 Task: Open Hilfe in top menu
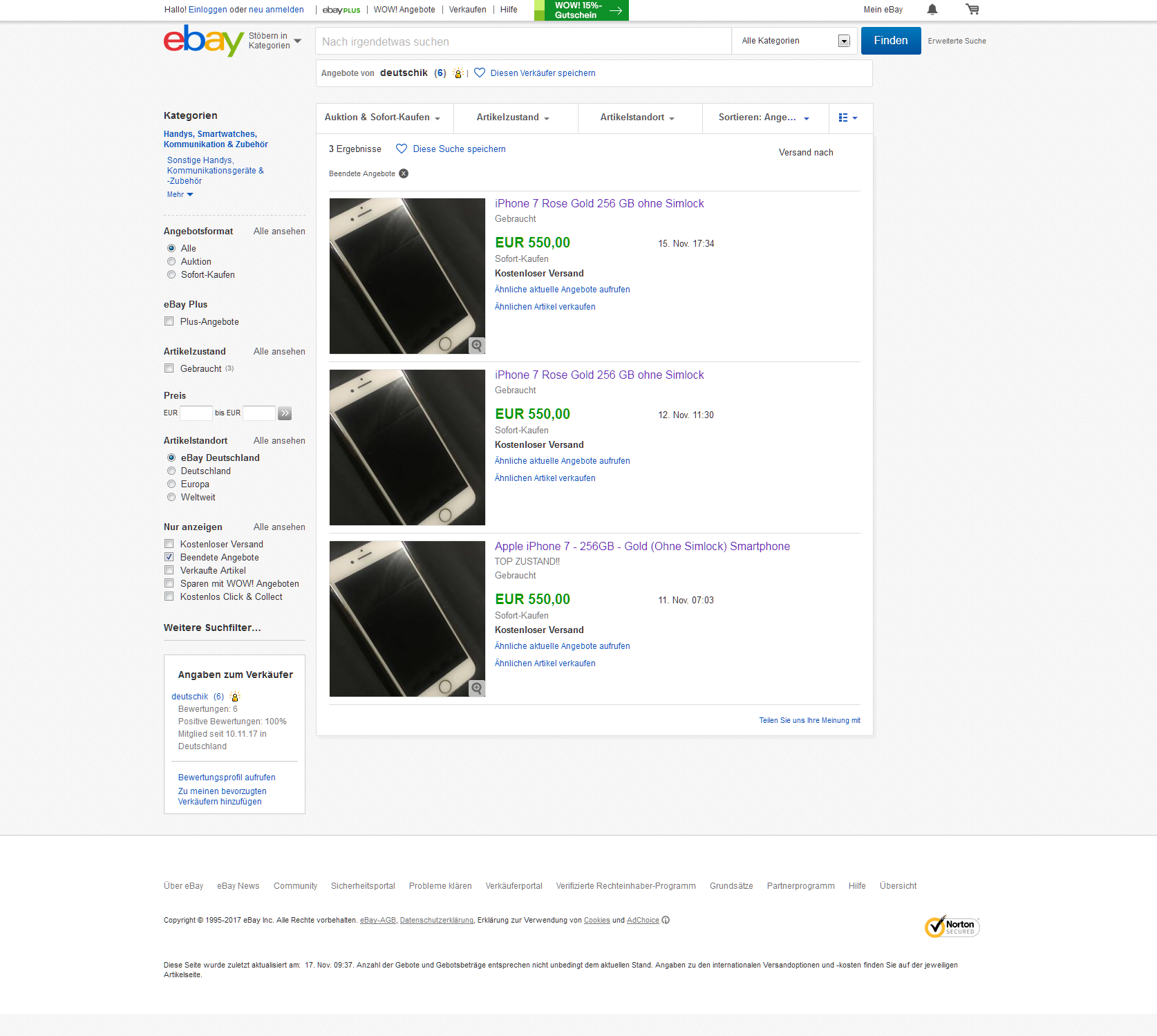click(509, 10)
